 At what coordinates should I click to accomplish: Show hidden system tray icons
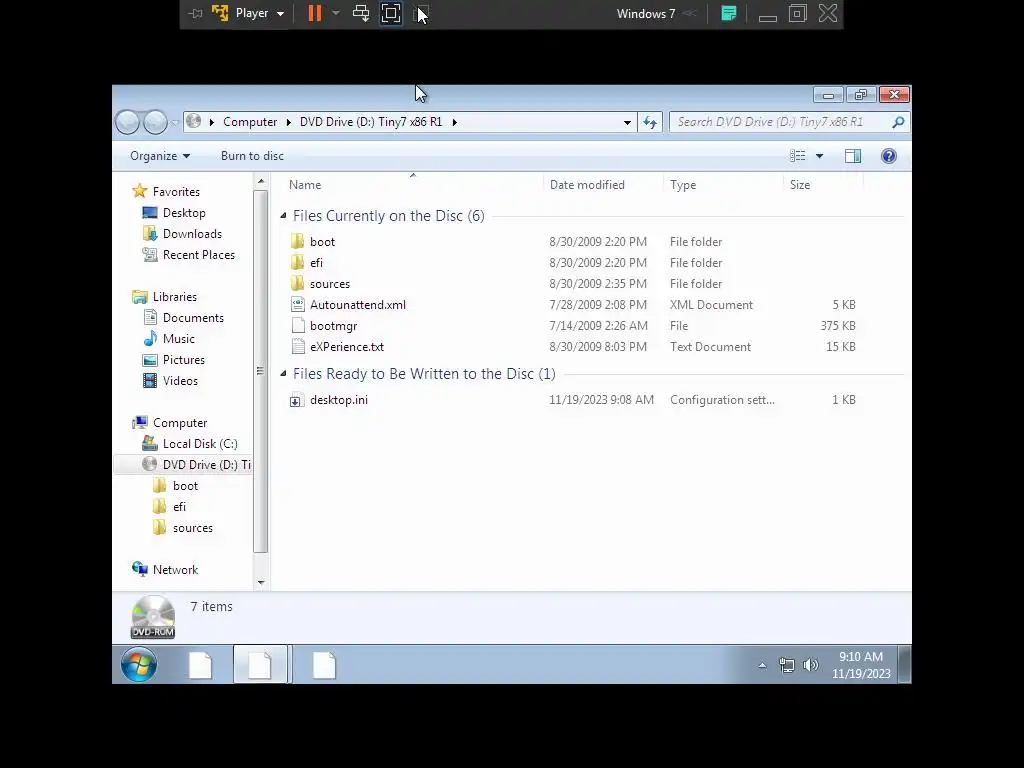(761, 665)
